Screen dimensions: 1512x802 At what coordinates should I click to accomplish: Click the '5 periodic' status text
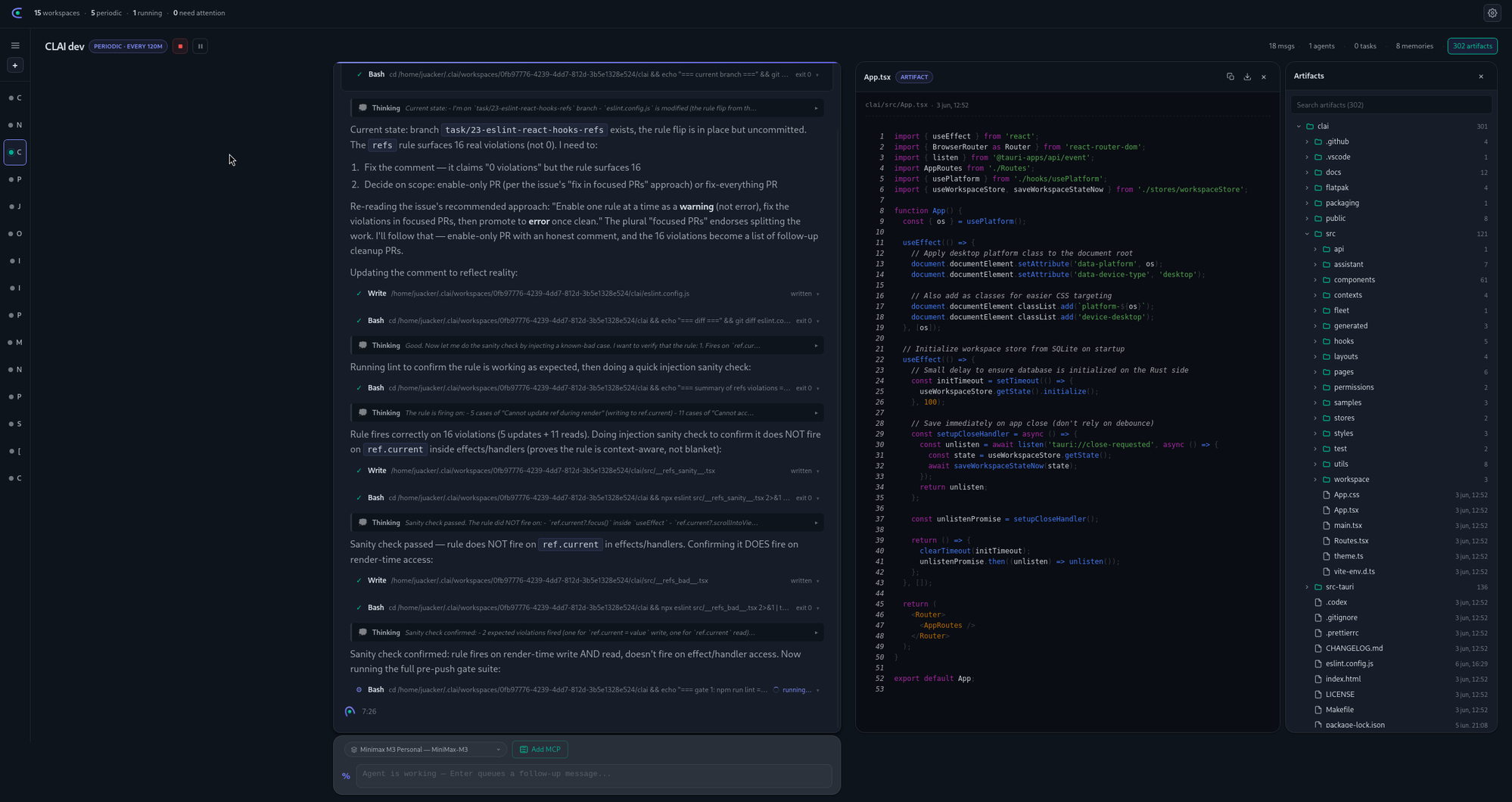[106, 13]
